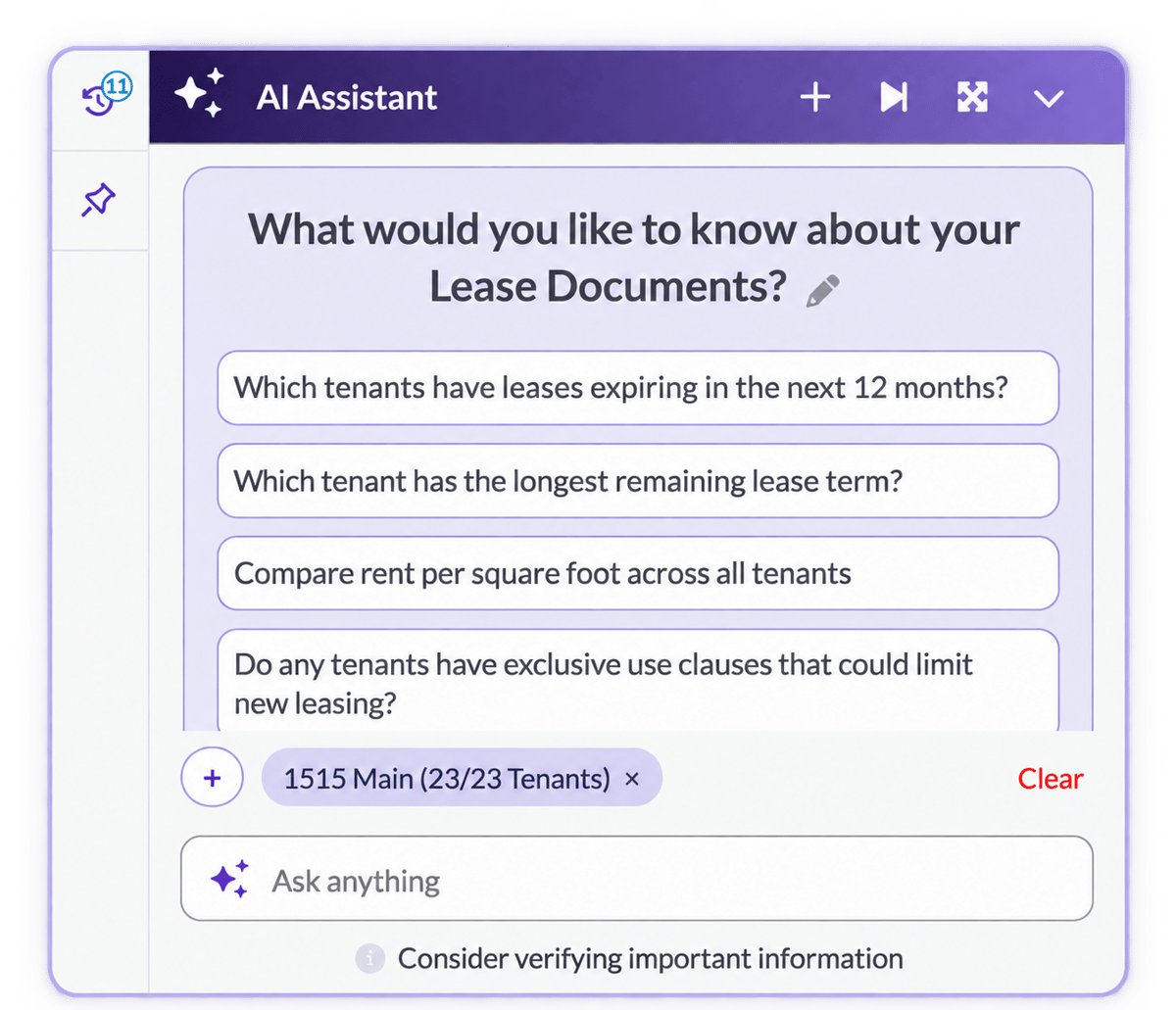Choose the longest remaining lease term prompt
The width and height of the screenshot is (1176, 1010).
point(638,481)
